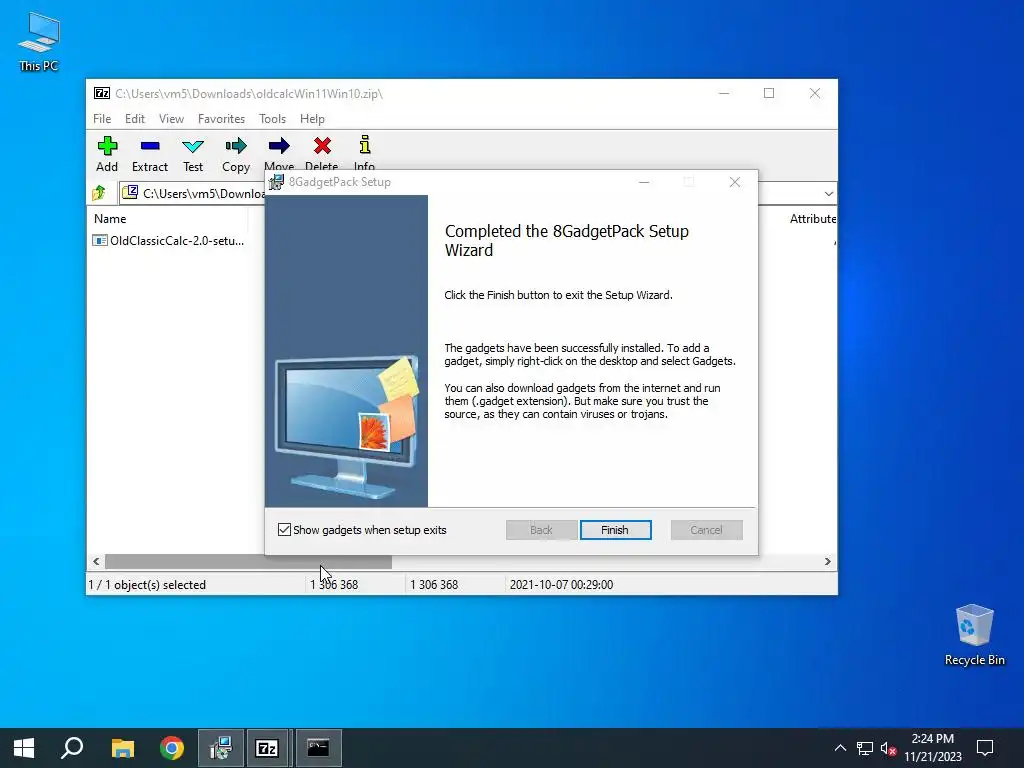The width and height of the screenshot is (1024, 768).
Task: Close the 8GadgetPack Setup dialog
Action: pyautogui.click(x=735, y=182)
